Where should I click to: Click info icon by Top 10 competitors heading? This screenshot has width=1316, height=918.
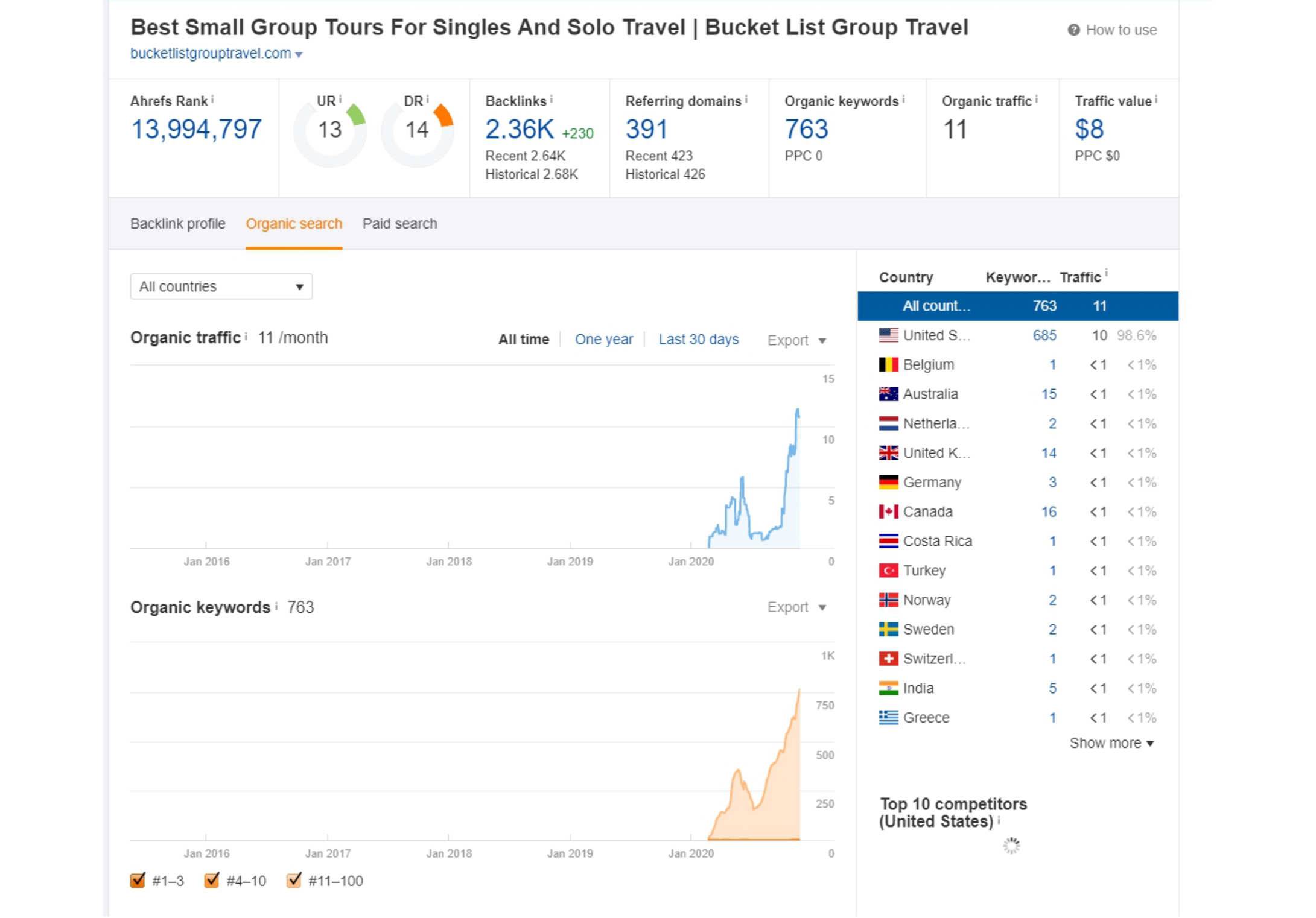(x=999, y=820)
